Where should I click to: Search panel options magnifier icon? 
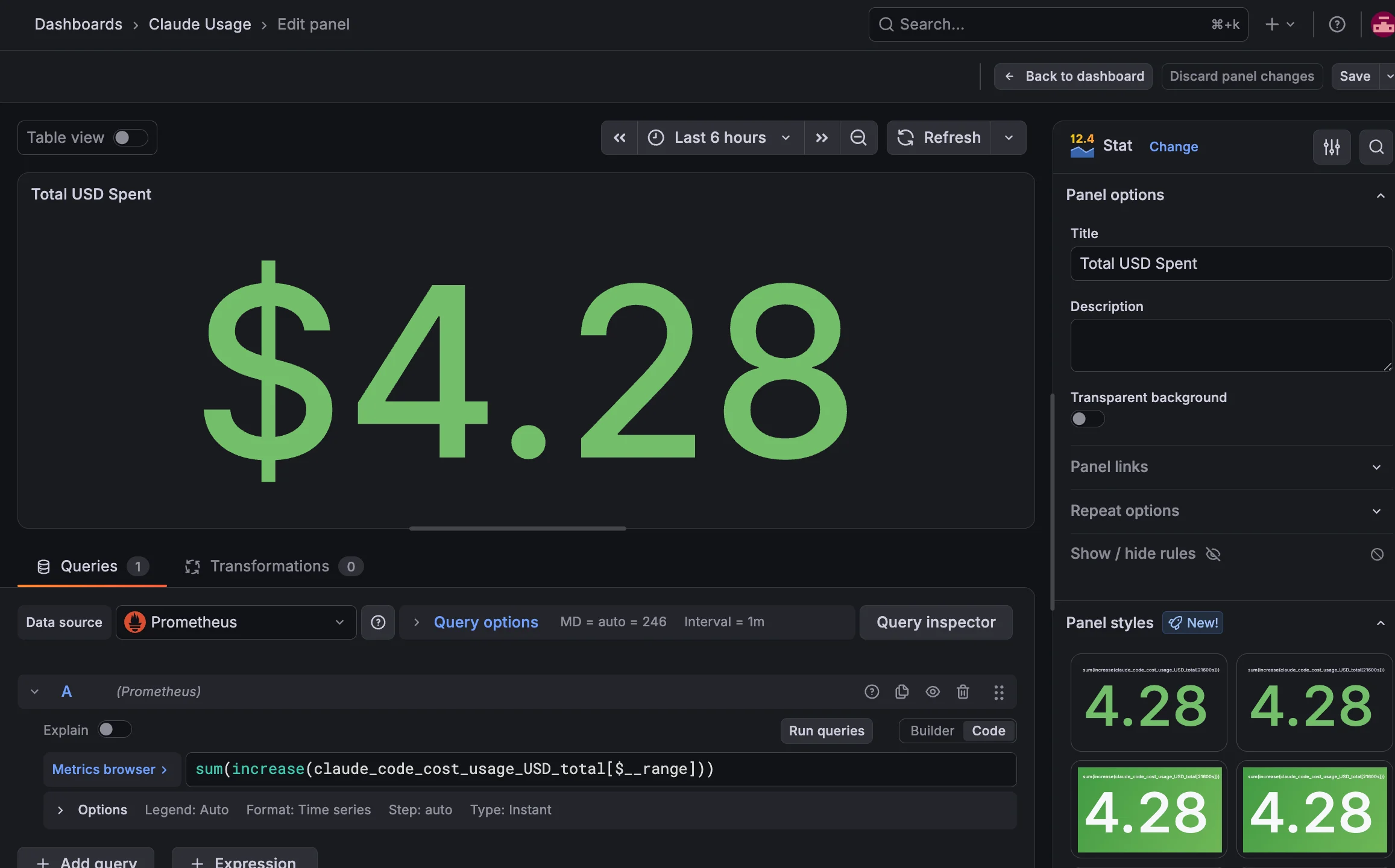pyautogui.click(x=1376, y=147)
